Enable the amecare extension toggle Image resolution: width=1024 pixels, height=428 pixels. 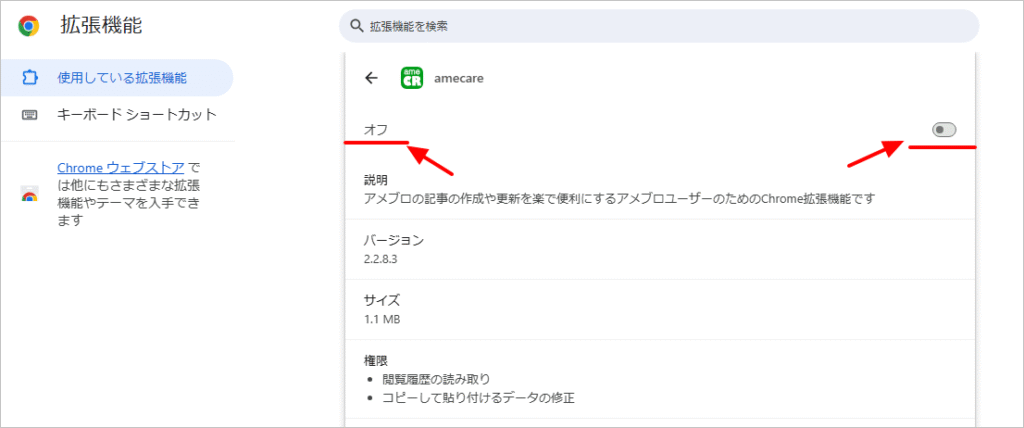click(943, 130)
